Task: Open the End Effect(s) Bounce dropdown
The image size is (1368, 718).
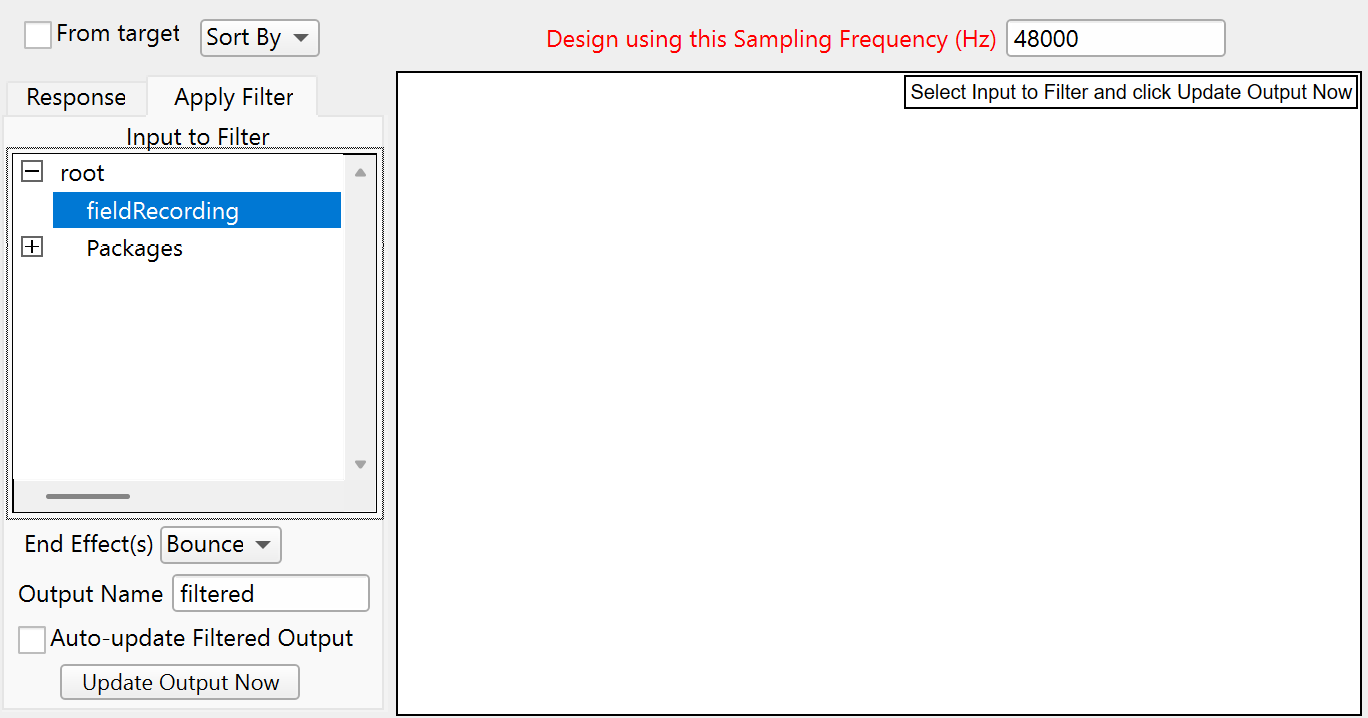Action: (220, 545)
